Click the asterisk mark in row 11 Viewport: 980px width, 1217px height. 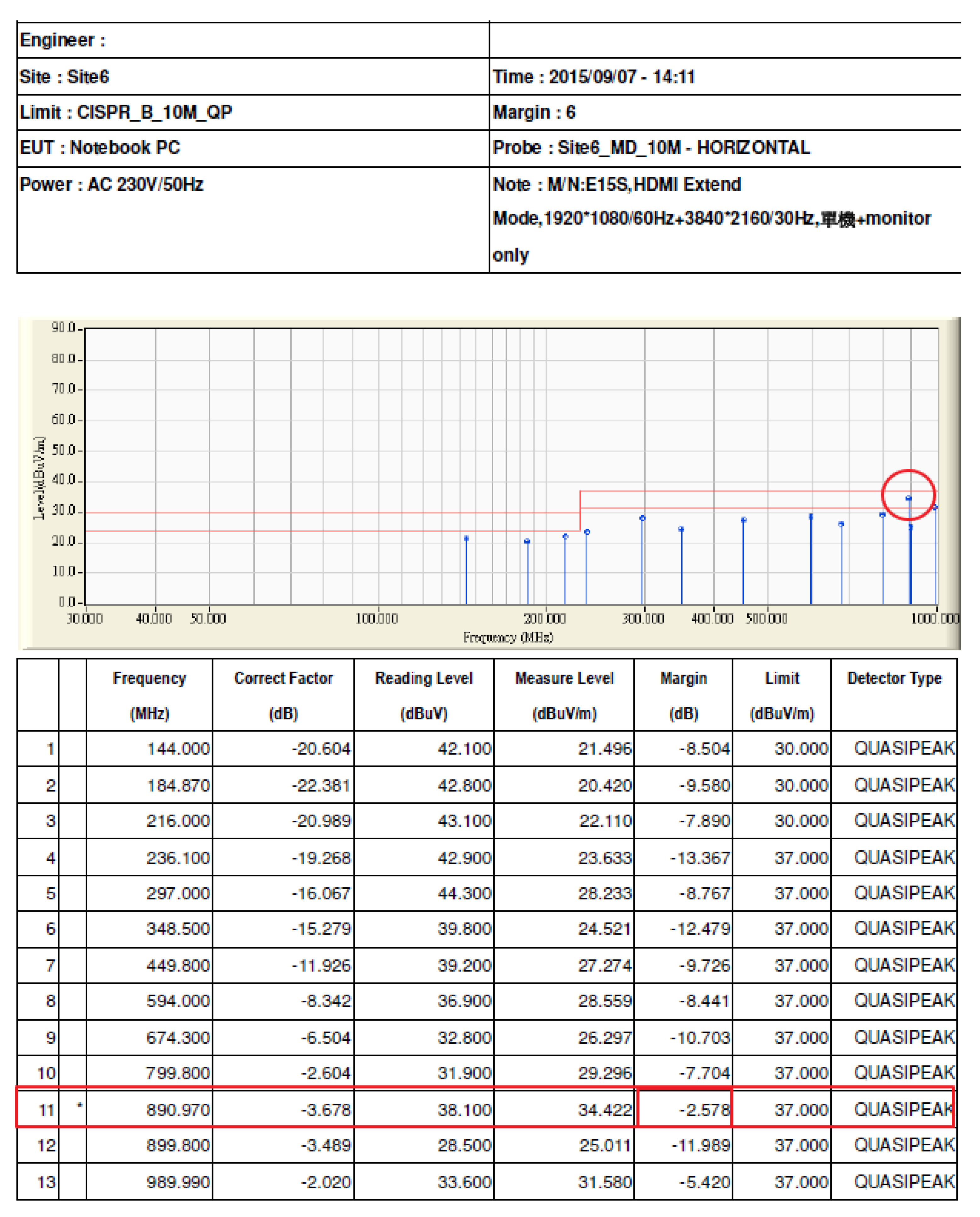pos(80,1105)
